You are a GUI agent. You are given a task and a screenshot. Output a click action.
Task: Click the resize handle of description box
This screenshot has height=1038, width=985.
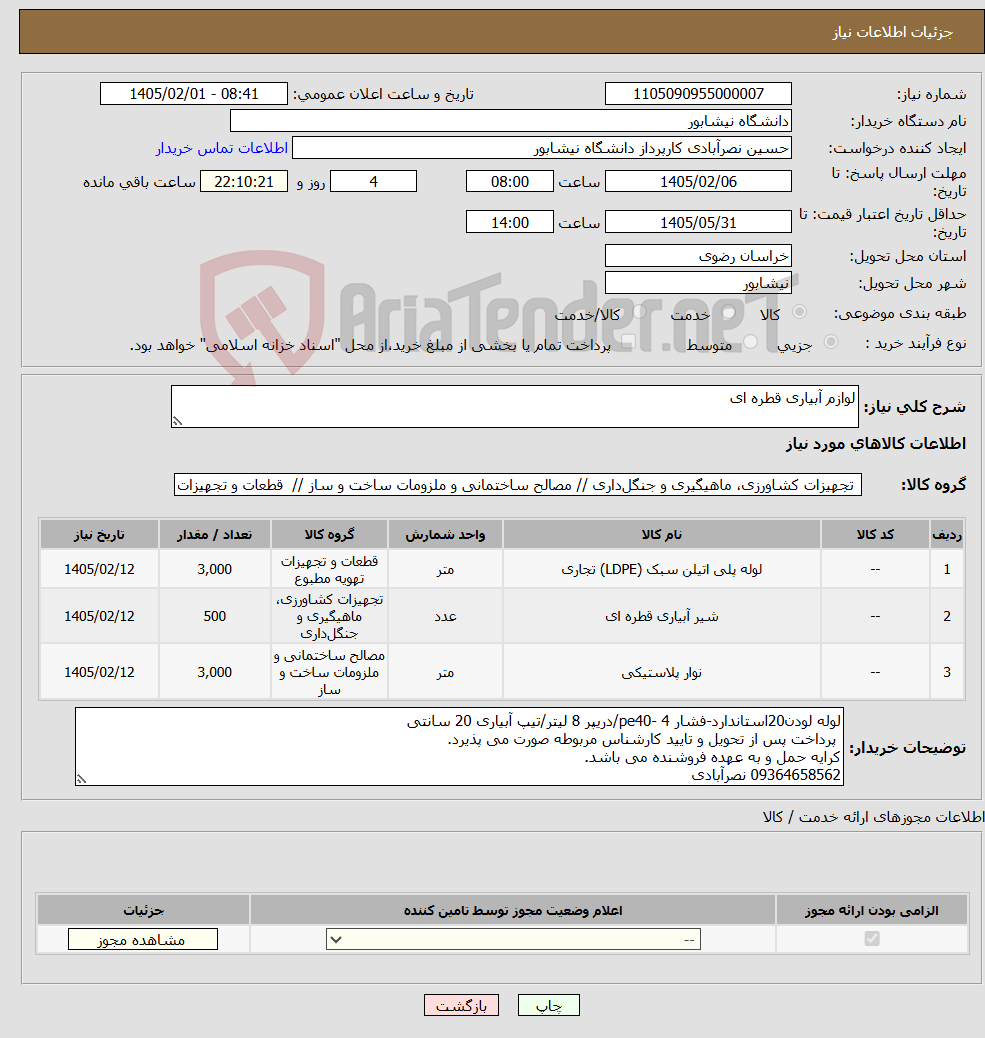click(x=177, y=421)
